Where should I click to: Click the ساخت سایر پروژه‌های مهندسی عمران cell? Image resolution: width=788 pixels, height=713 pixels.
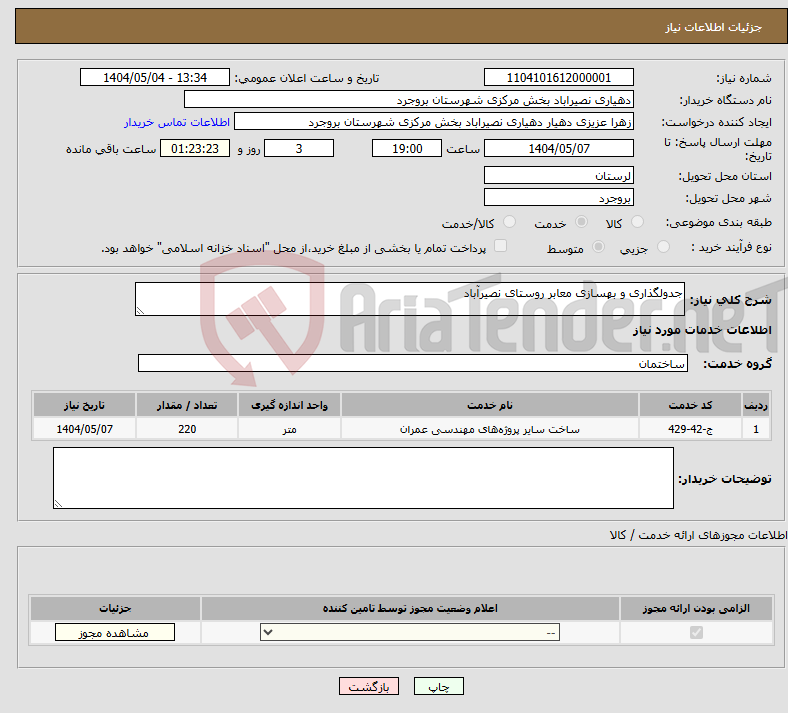(489, 429)
